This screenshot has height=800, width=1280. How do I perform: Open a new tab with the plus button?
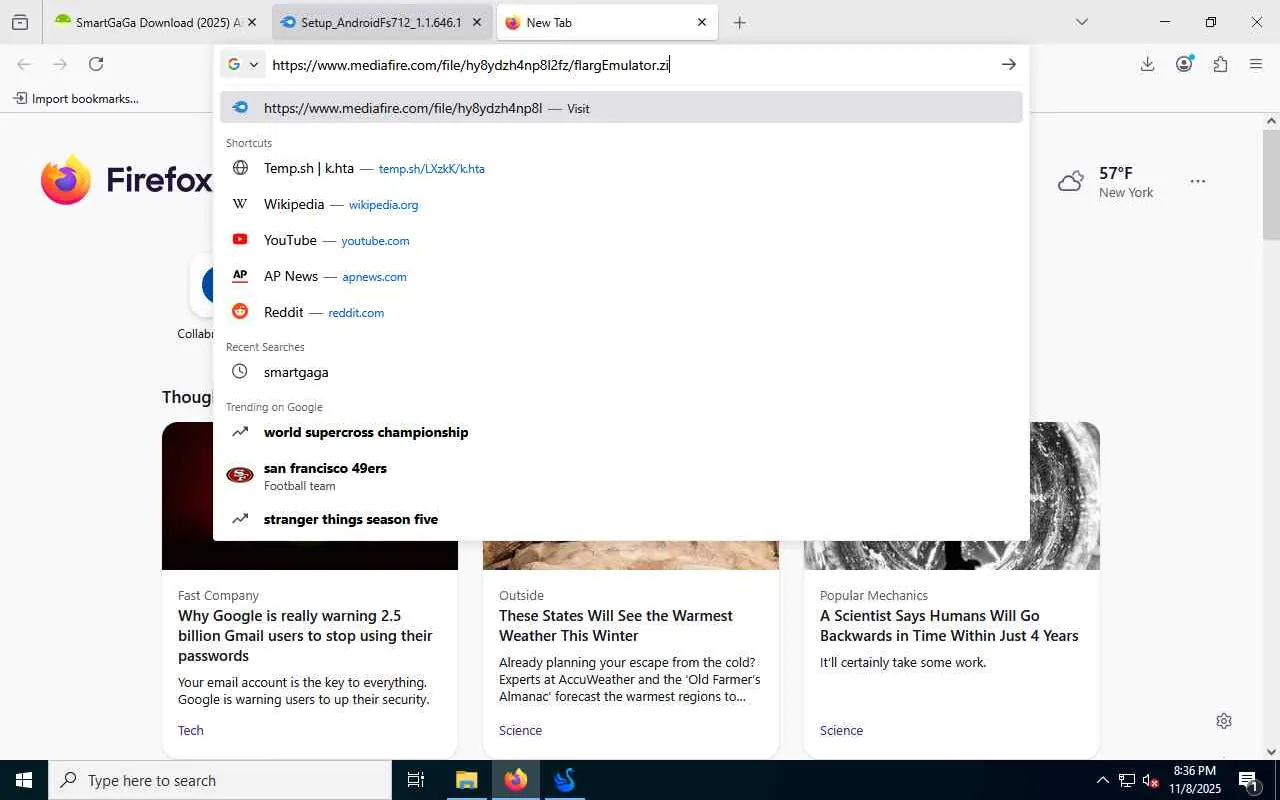coord(739,22)
